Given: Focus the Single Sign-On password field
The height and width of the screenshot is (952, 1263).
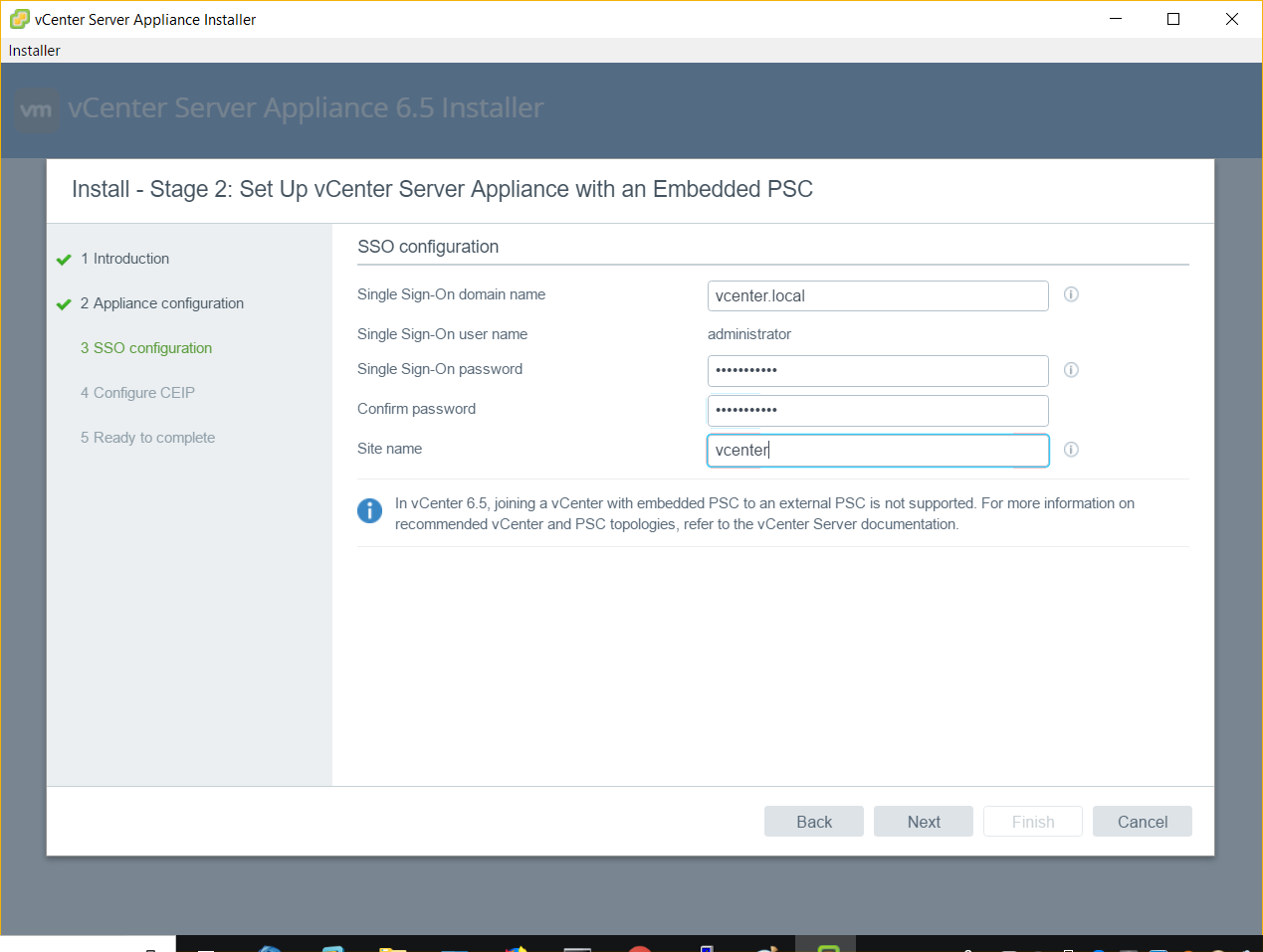Looking at the screenshot, I should [878, 370].
